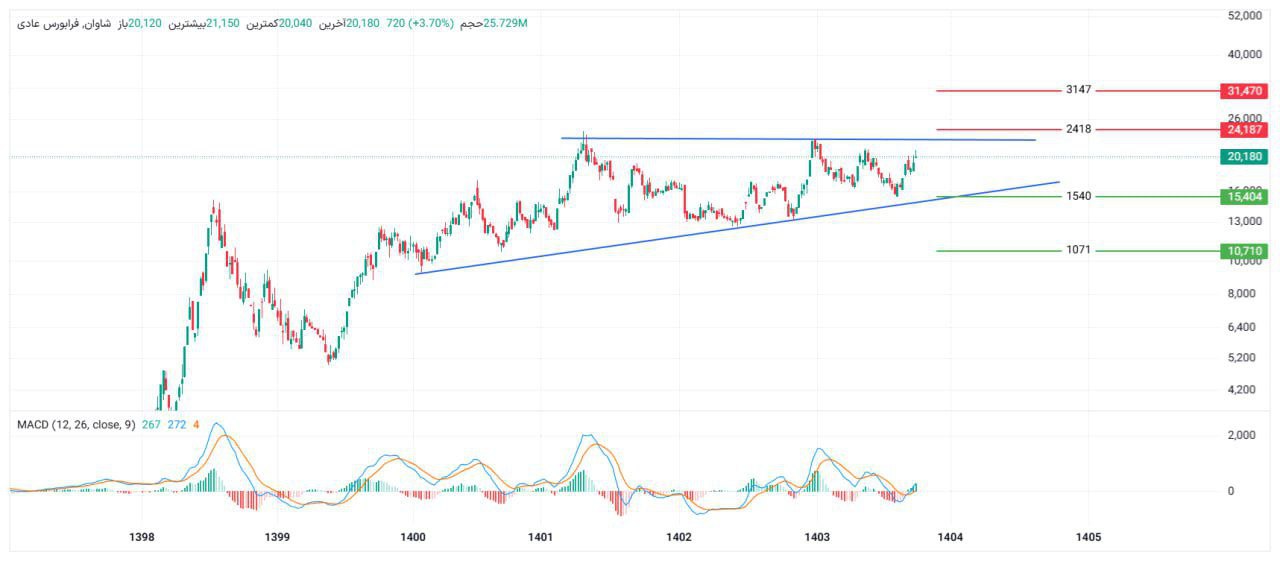Click year 1398 on the time axis
The width and height of the screenshot is (1280, 561).
click(x=143, y=538)
